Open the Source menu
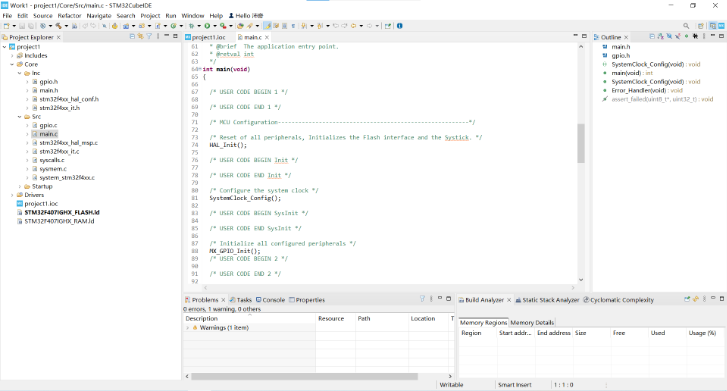727x391 pixels. (x=43, y=15)
